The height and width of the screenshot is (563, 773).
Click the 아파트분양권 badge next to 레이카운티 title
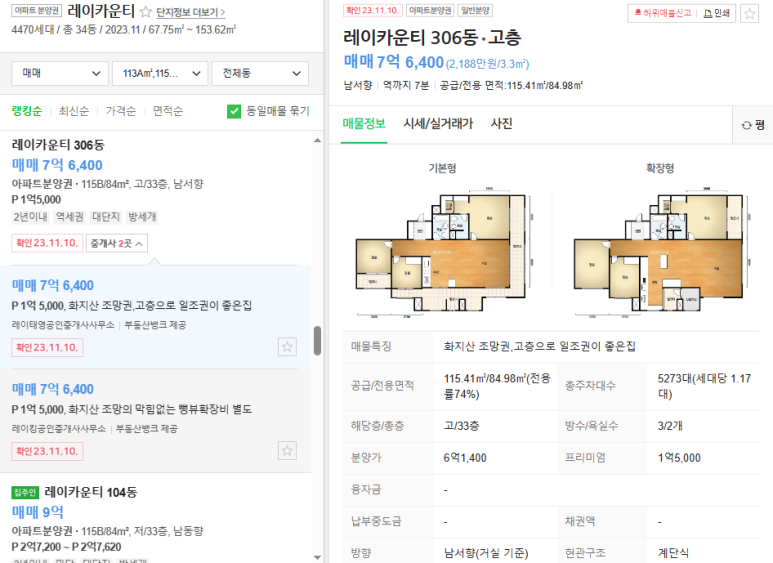pos(36,10)
